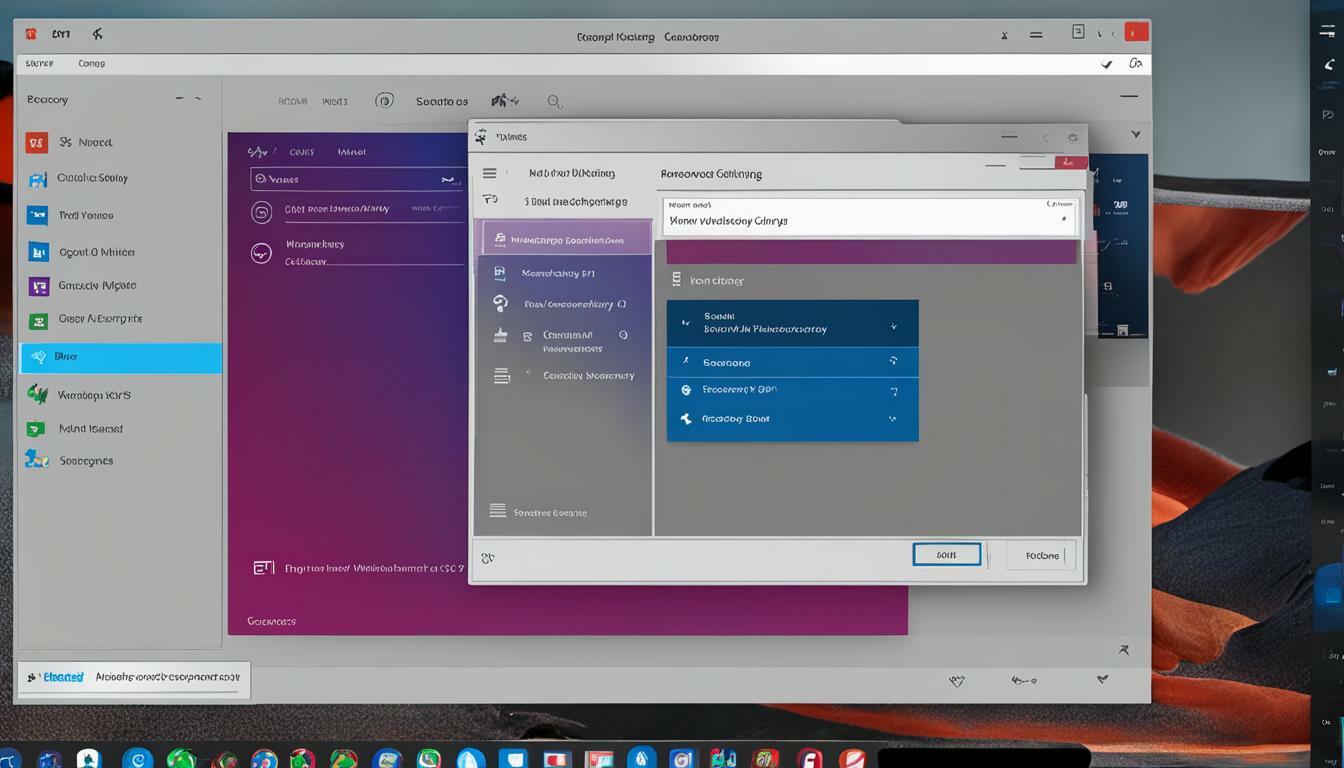Click the list icon heading the section above the blue list
The width and height of the screenshot is (1344, 768).
coord(676,280)
